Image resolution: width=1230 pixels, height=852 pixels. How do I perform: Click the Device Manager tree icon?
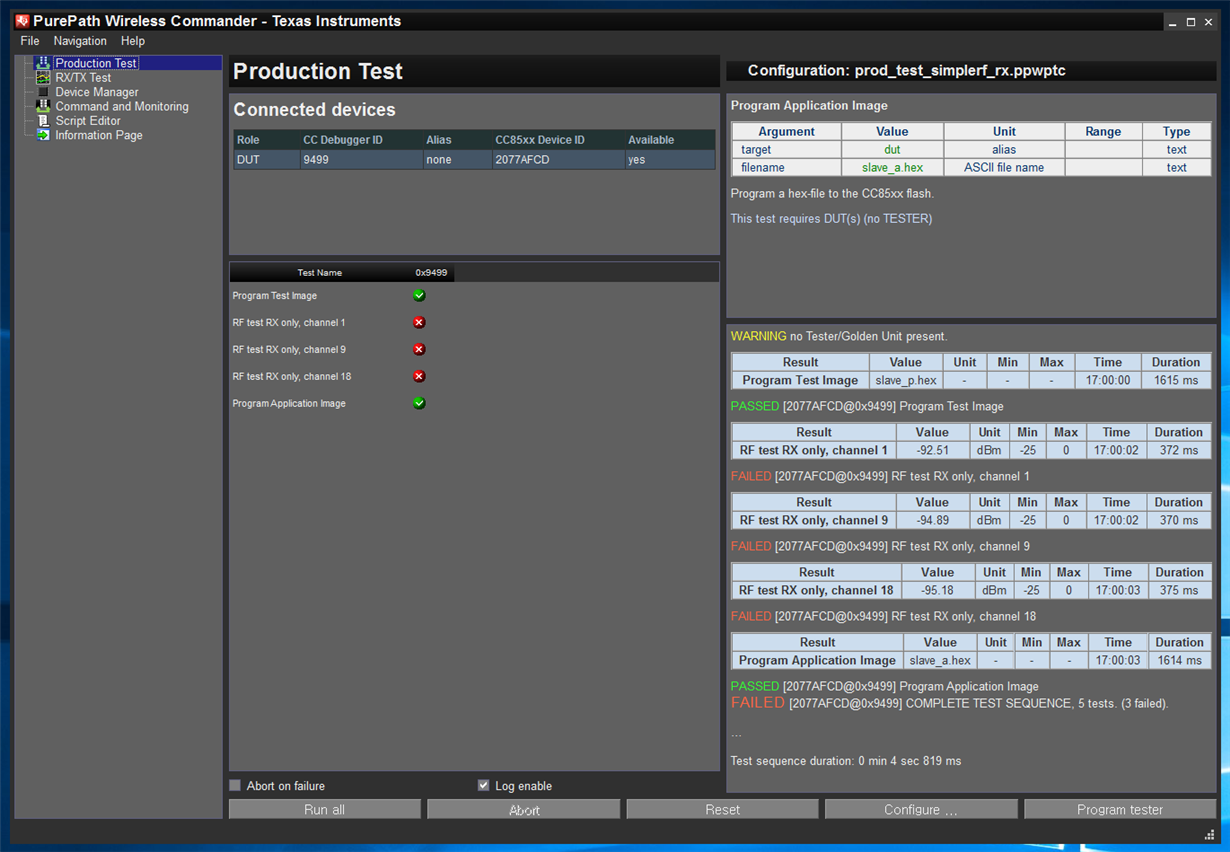point(43,92)
